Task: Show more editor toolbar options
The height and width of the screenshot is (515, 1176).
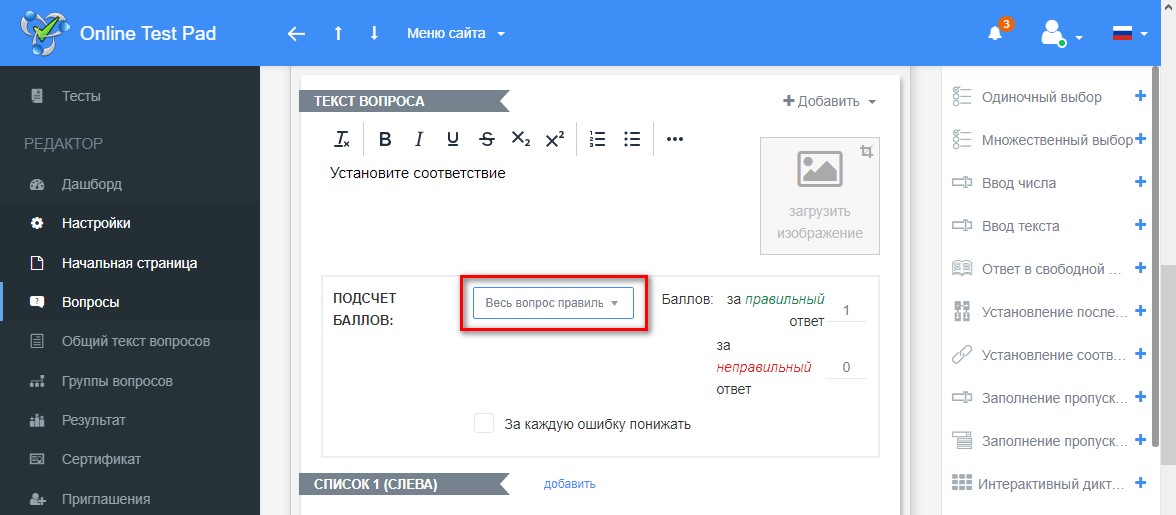Action: 675,139
